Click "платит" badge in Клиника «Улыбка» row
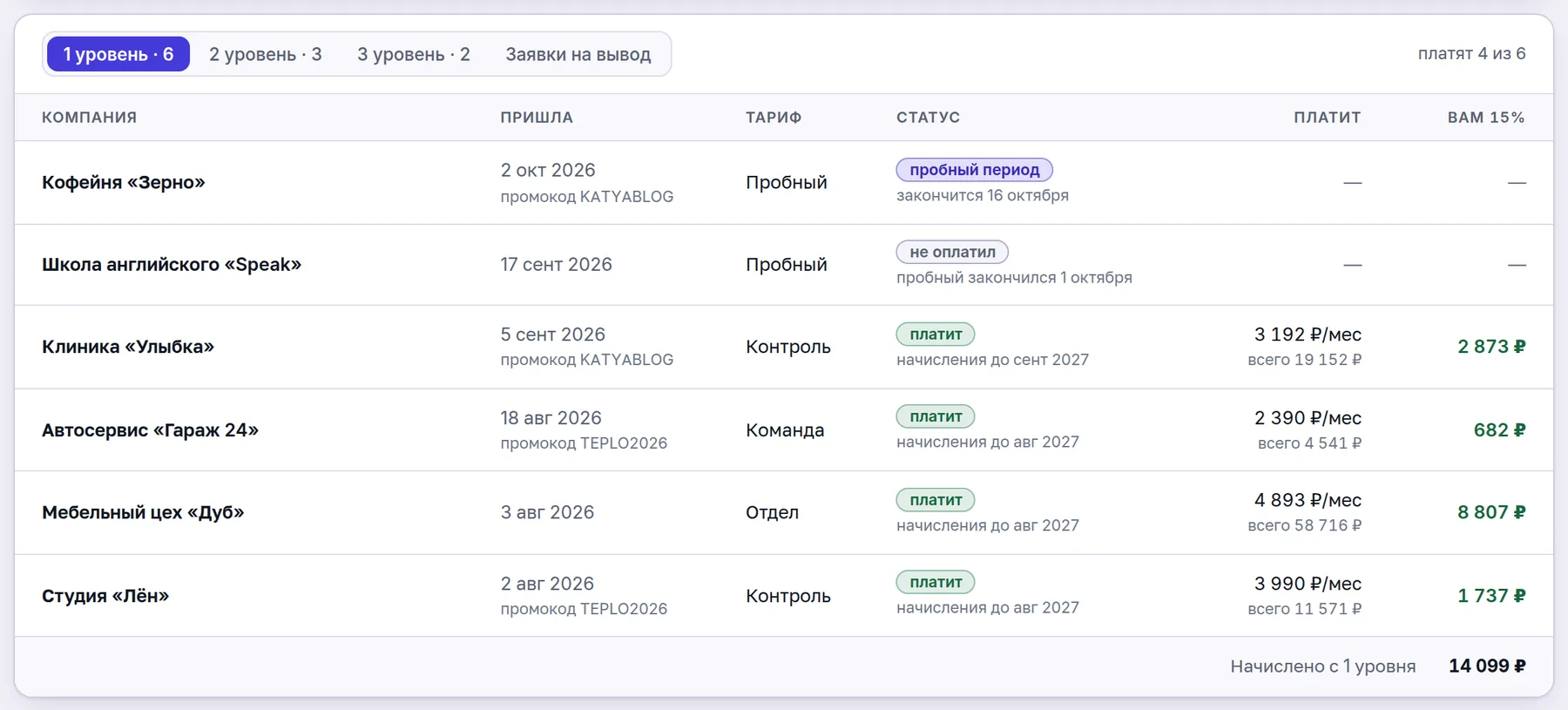The image size is (1568, 710). (936, 335)
